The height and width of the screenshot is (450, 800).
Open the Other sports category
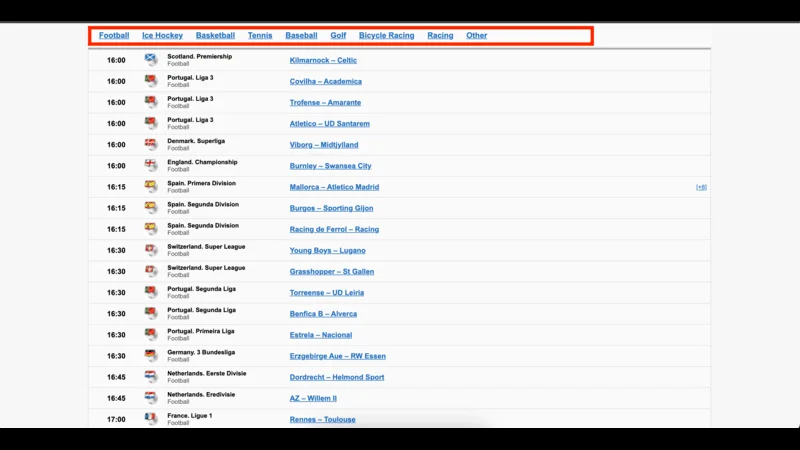click(x=476, y=36)
